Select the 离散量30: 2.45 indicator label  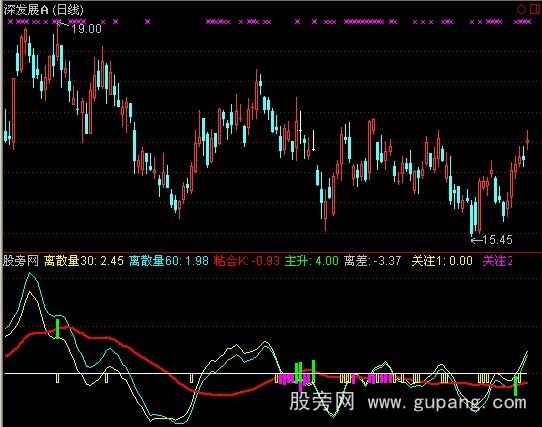click(x=84, y=261)
